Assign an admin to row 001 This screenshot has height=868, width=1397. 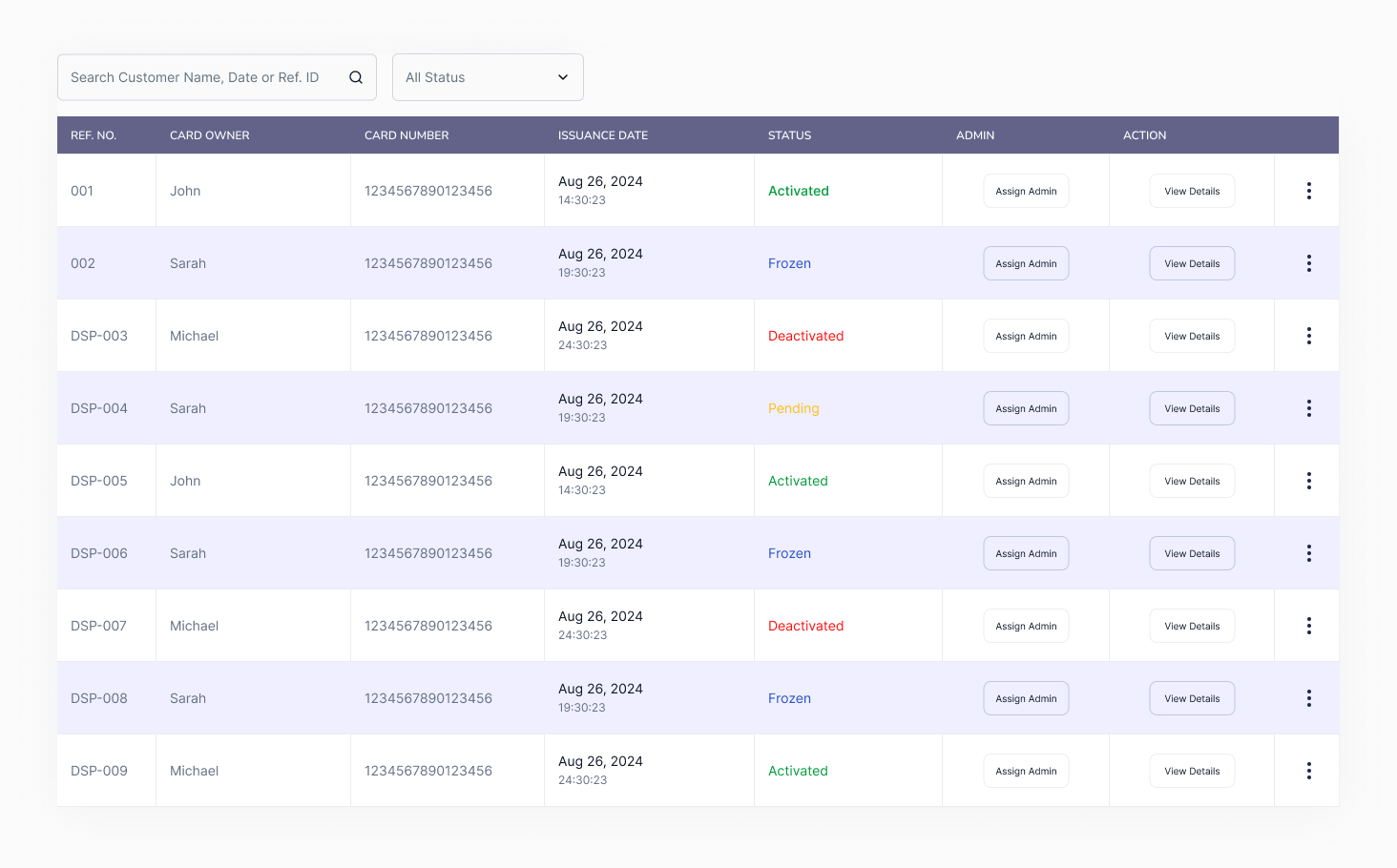coord(1026,191)
